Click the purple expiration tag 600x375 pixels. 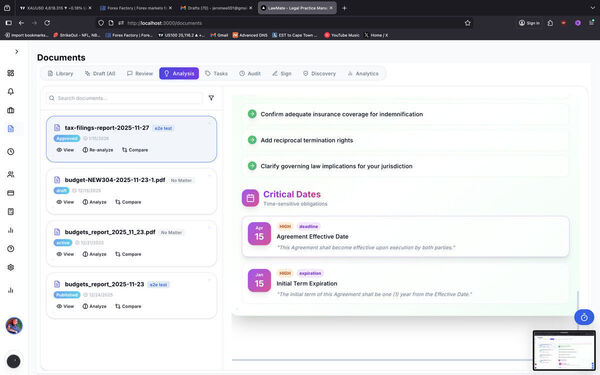pos(310,273)
